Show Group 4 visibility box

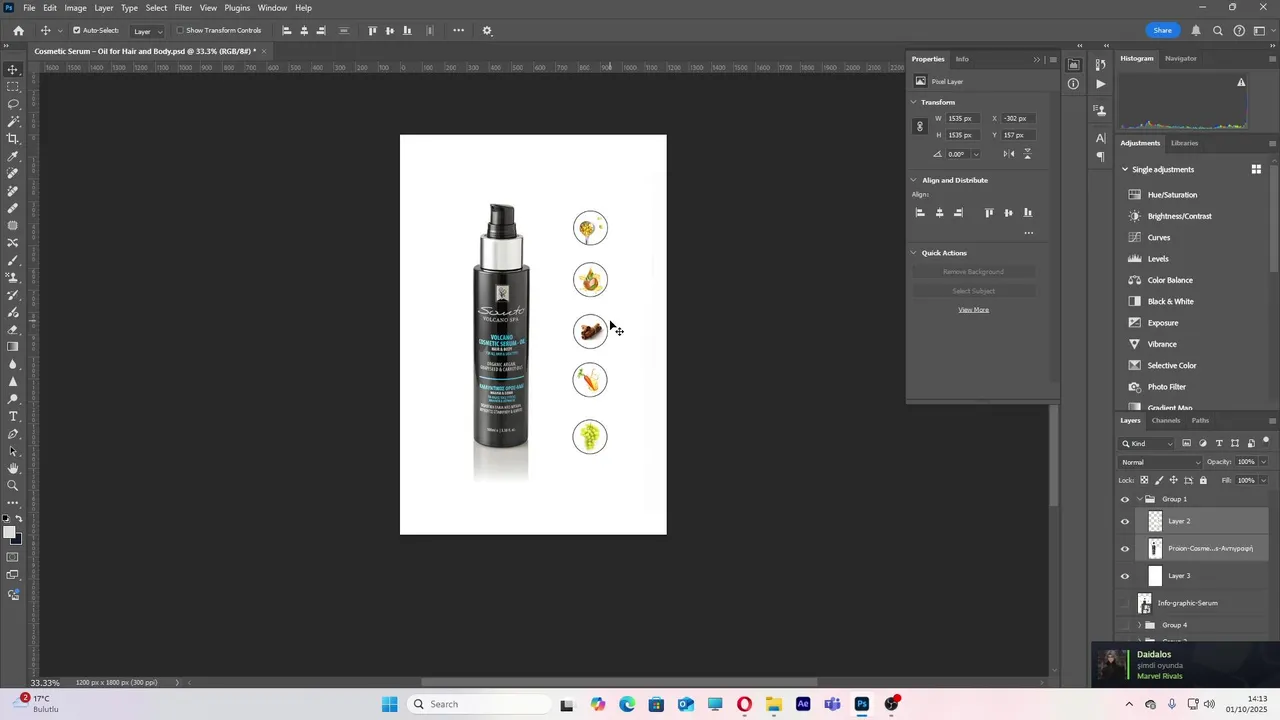(1125, 625)
